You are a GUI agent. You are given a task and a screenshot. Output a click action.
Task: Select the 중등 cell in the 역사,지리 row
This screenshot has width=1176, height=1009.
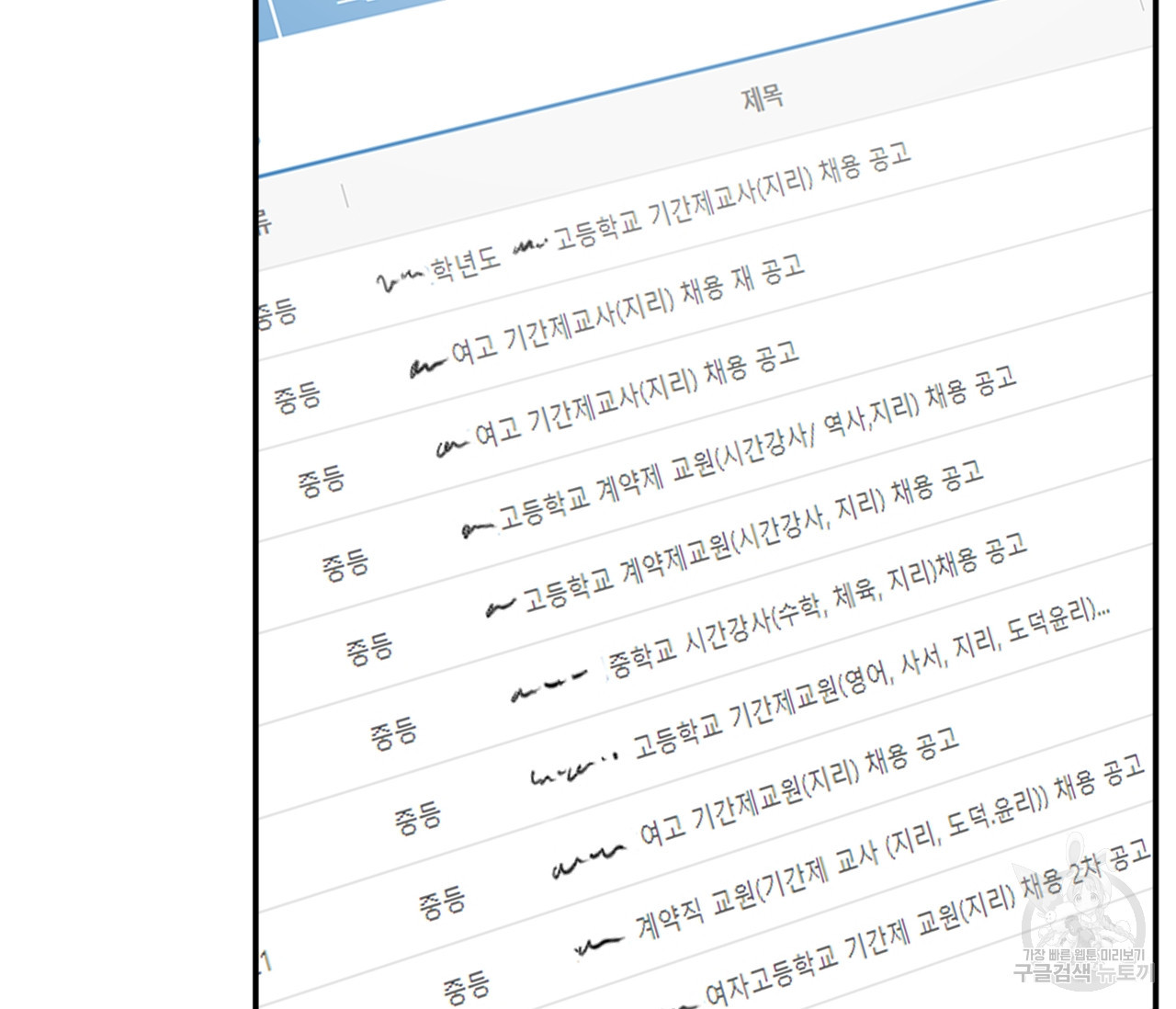345,564
